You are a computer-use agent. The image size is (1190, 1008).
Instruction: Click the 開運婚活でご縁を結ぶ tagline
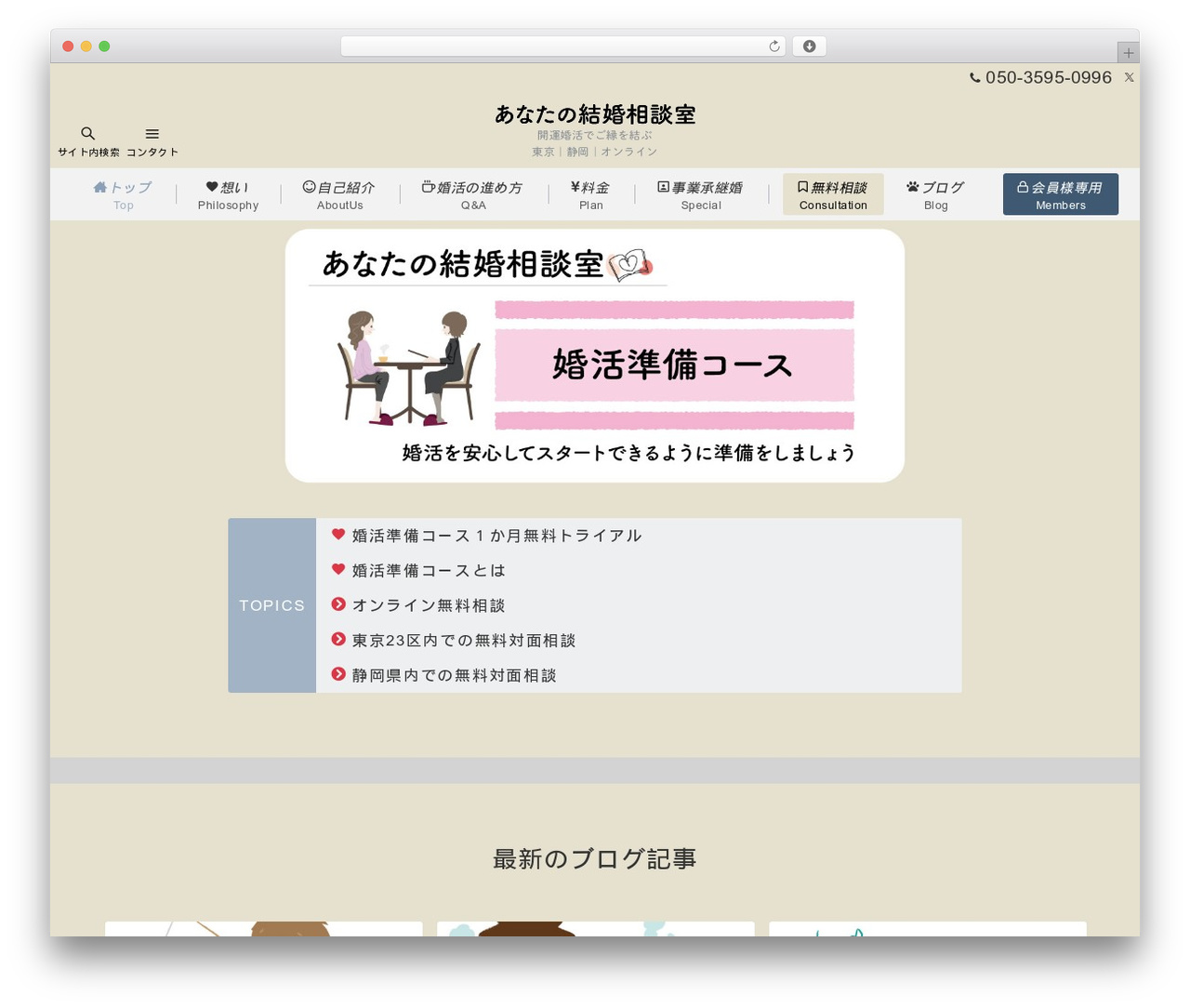pos(595,135)
